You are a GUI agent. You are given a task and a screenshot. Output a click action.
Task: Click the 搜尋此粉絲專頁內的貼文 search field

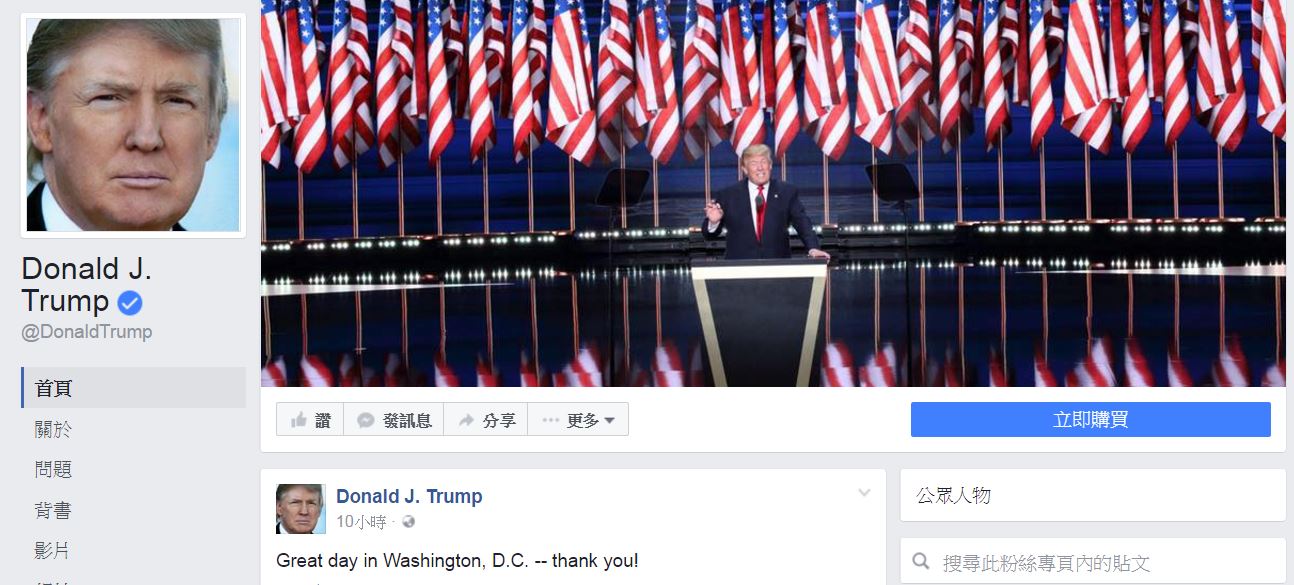tap(1093, 563)
